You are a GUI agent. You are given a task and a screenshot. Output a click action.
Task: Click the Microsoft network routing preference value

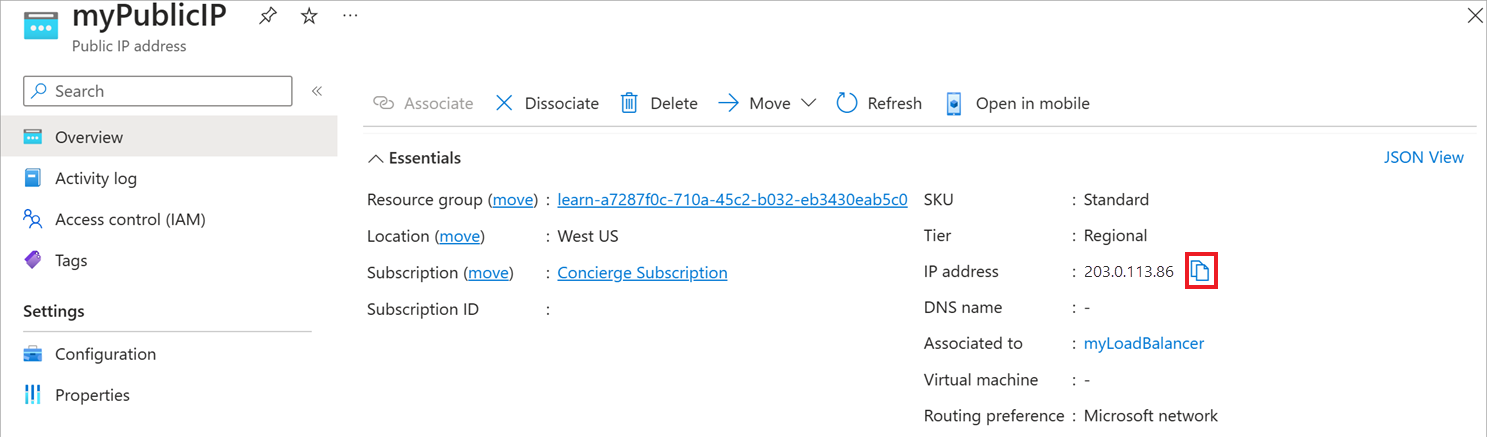tap(1151, 416)
